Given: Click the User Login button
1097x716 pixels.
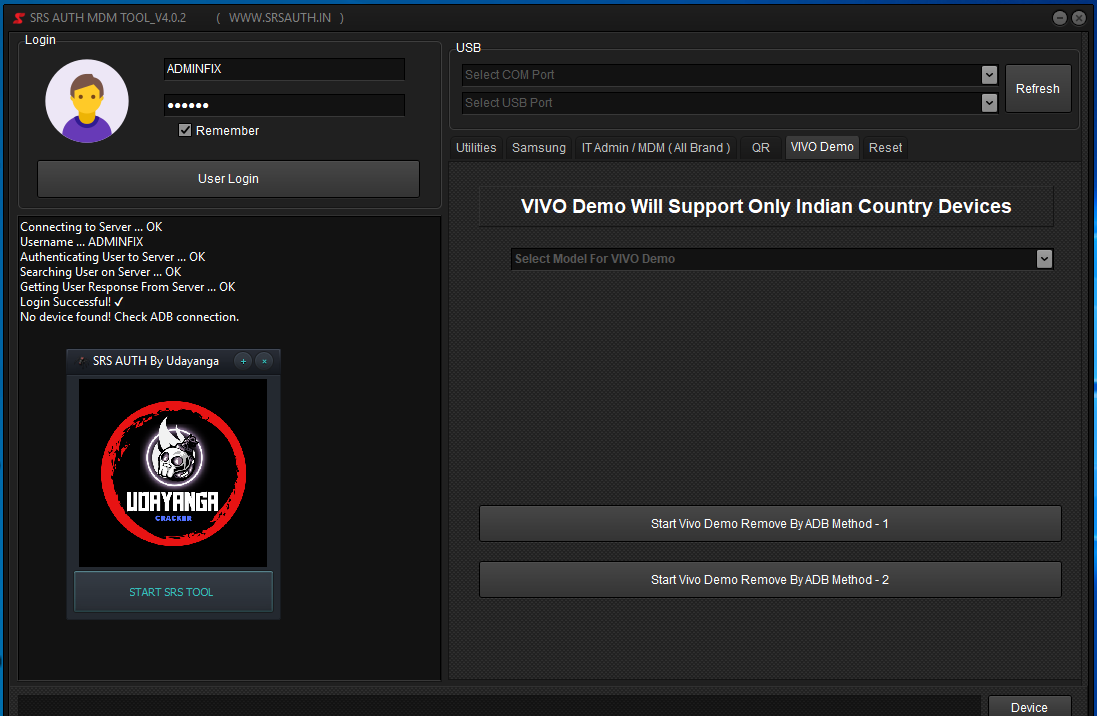Looking at the screenshot, I should pyautogui.click(x=228, y=178).
